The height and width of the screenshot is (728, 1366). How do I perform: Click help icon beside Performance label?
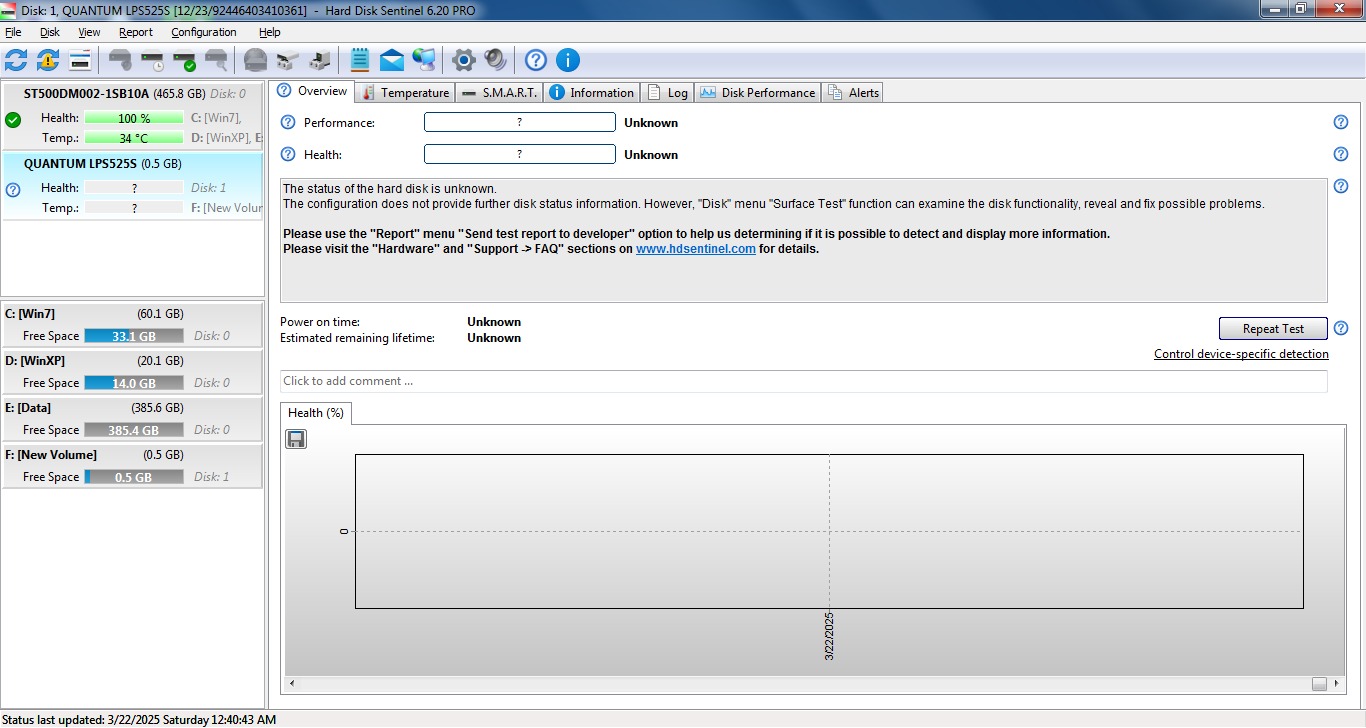click(x=288, y=123)
